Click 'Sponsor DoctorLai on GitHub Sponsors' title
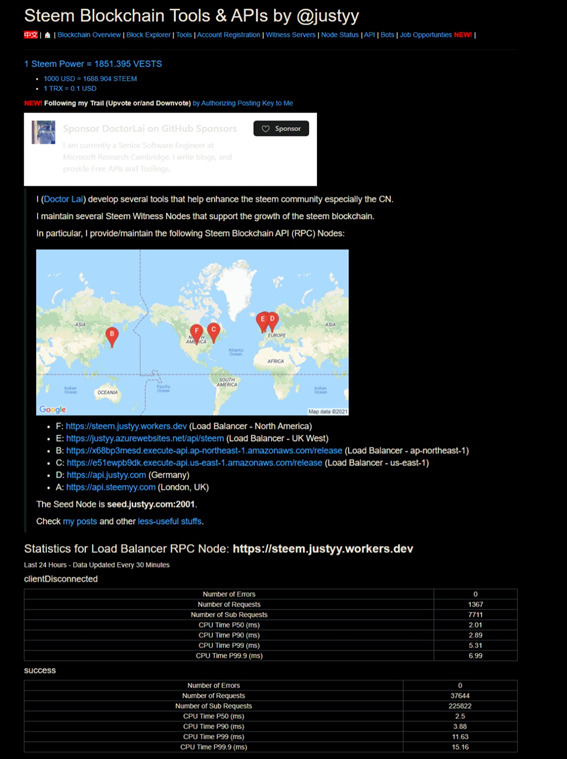This screenshot has width=567, height=759. click(x=150, y=128)
